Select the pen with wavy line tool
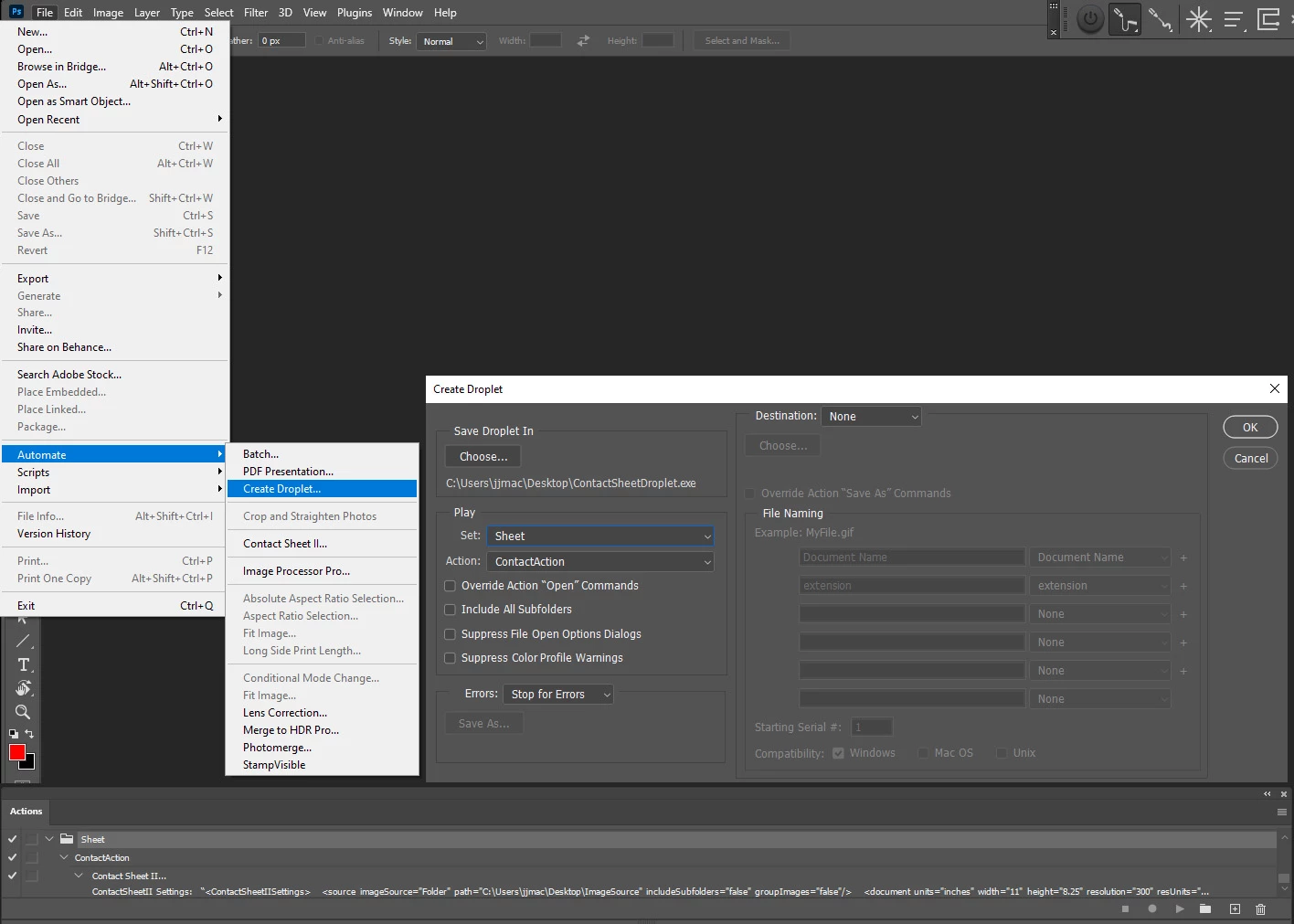This screenshot has height=924, width=1294. click(1161, 19)
